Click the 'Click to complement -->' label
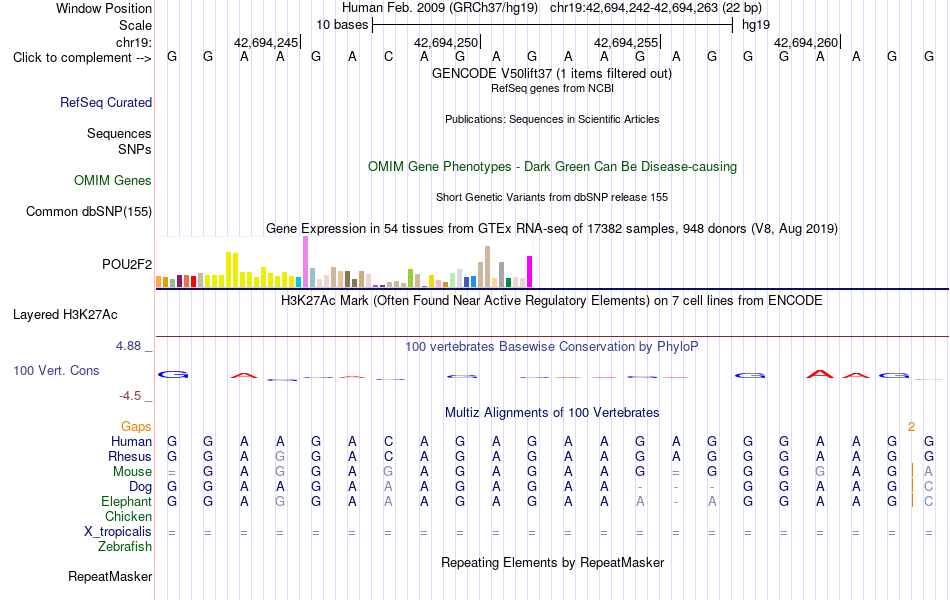 pyautogui.click(x=82, y=58)
